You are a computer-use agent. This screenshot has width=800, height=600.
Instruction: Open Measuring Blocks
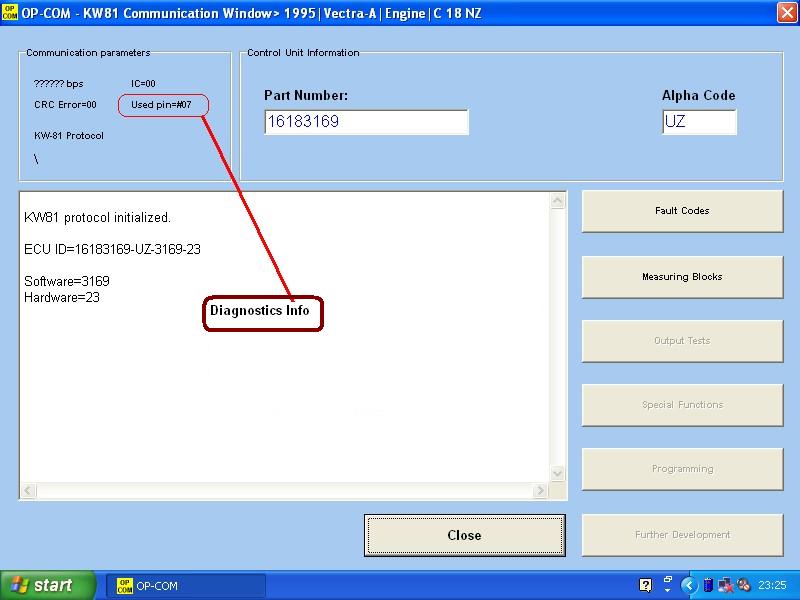click(682, 277)
